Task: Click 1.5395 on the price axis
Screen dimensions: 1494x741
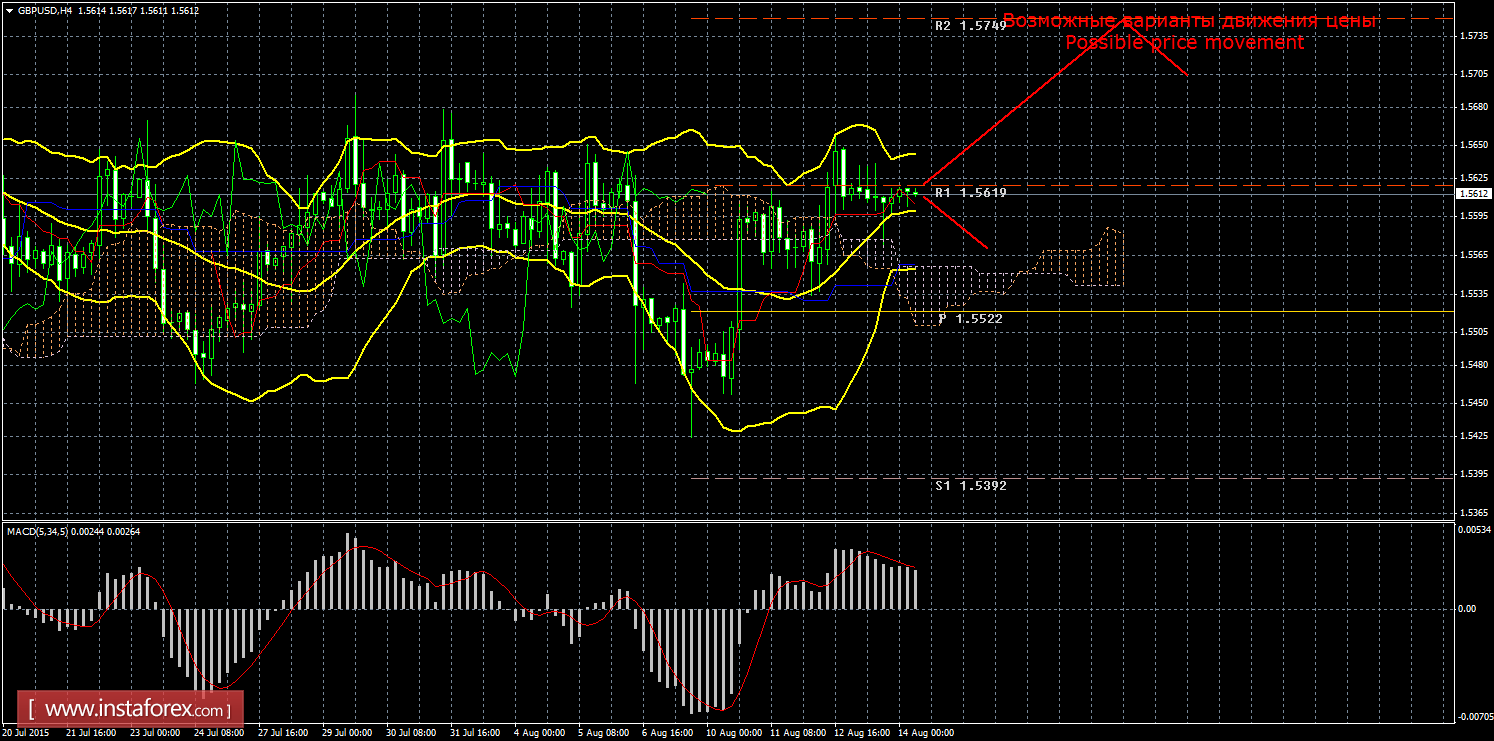Action: pos(1472,474)
